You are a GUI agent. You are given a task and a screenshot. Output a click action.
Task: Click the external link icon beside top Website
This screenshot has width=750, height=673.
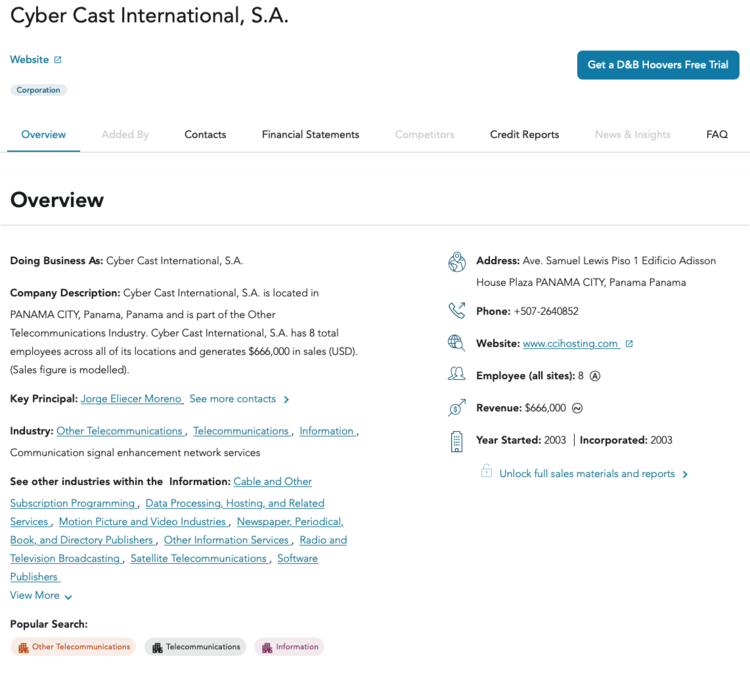point(58,60)
